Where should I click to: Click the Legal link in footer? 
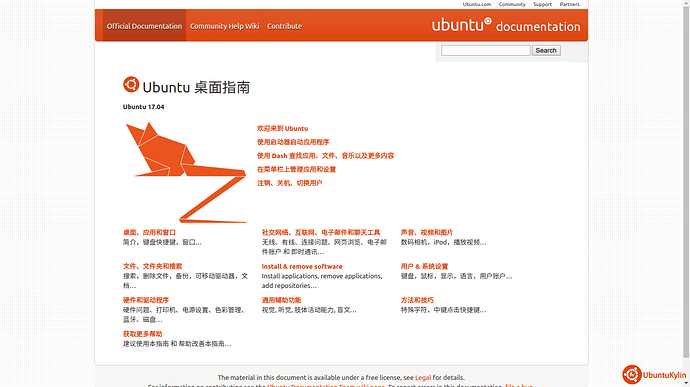pyautogui.click(x=423, y=378)
